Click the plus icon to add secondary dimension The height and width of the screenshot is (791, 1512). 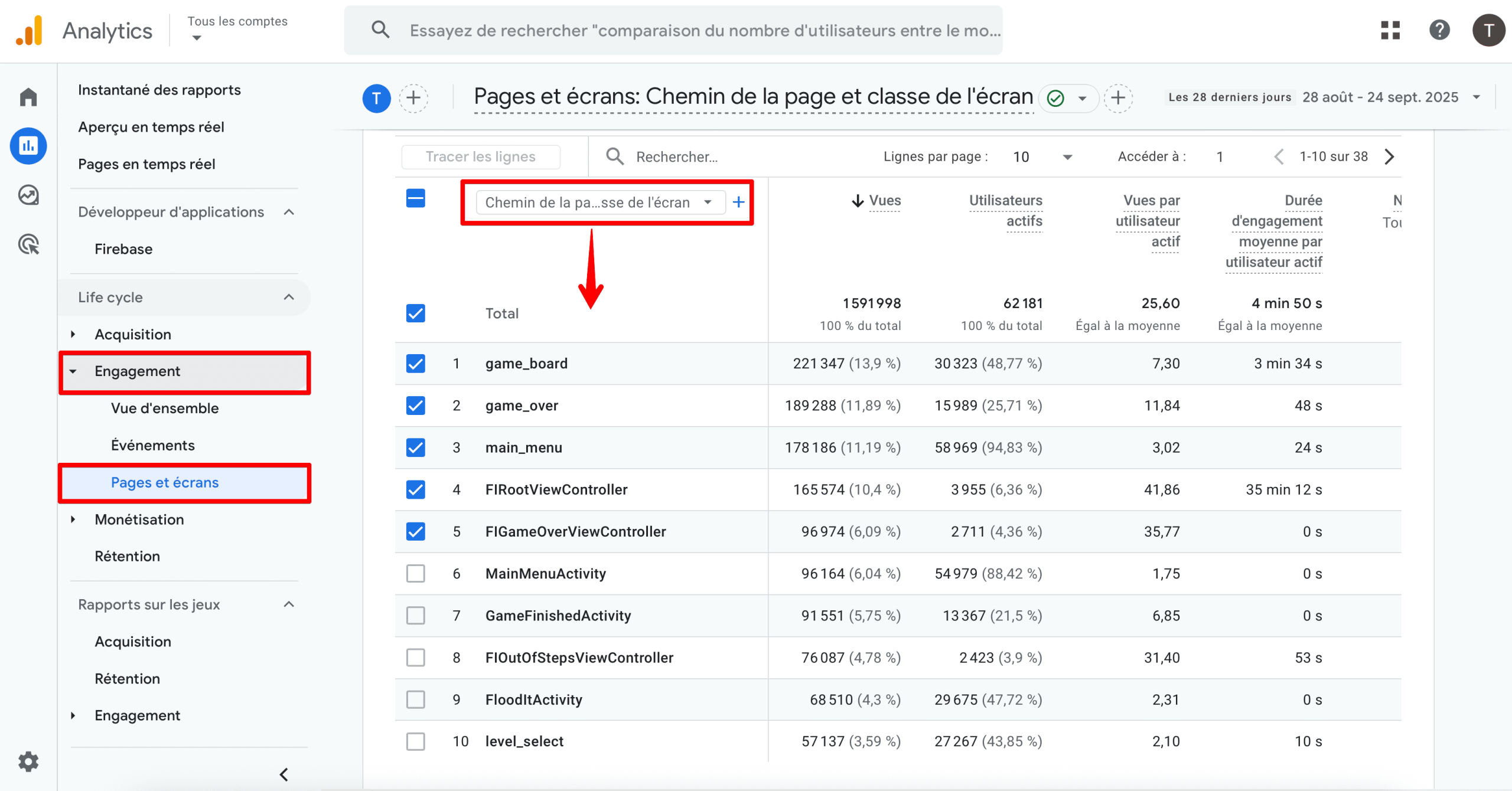pos(738,202)
